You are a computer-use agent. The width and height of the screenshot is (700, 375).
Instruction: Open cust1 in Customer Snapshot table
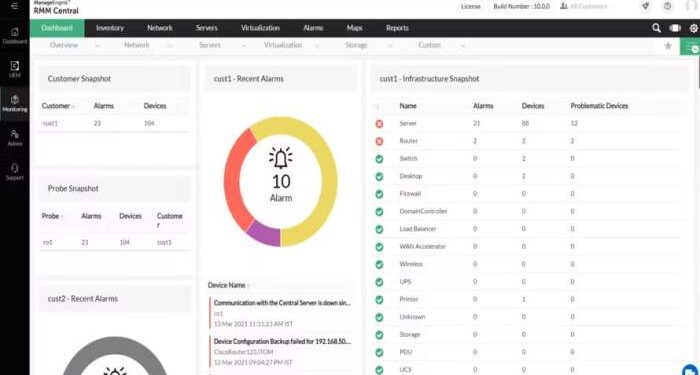click(50, 123)
